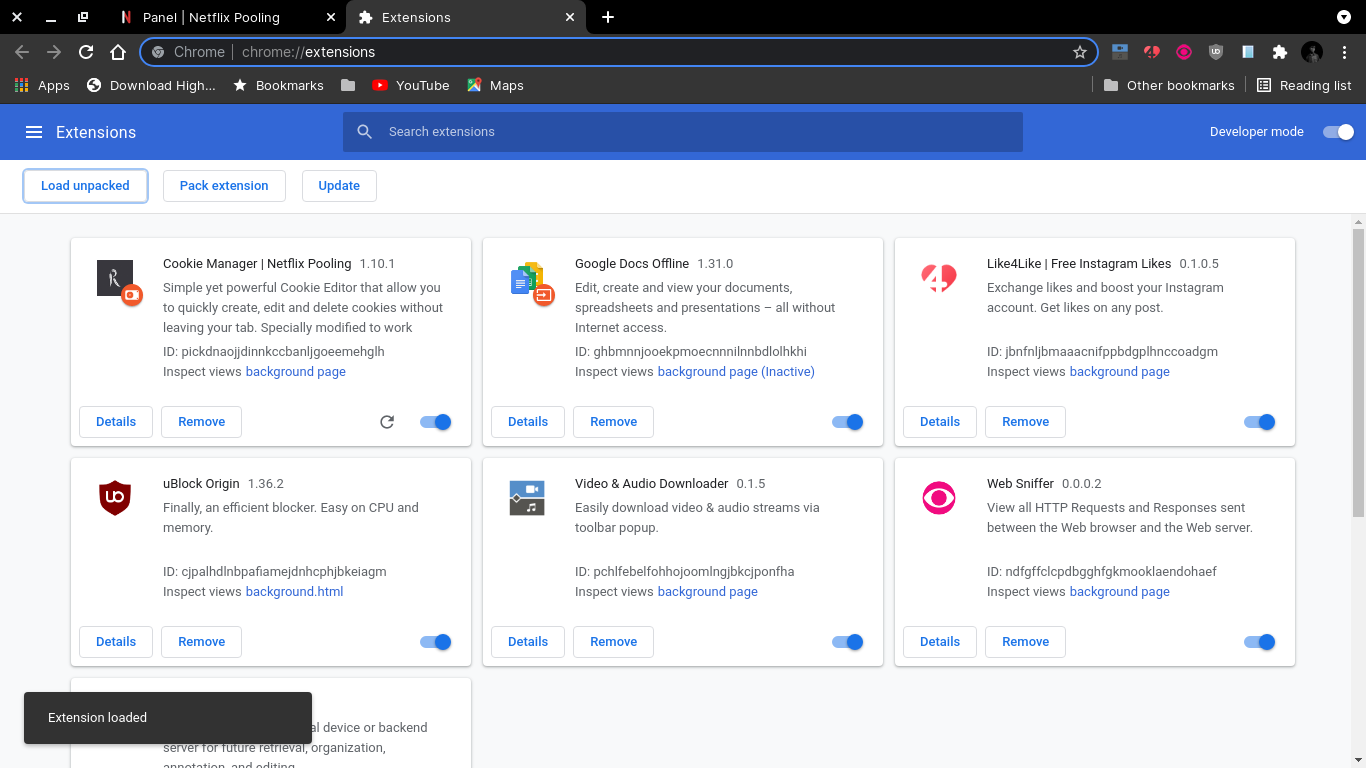Turn off the Like4Like extension toggle
The height and width of the screenshot is (768, 1366).
(1260, 422)
